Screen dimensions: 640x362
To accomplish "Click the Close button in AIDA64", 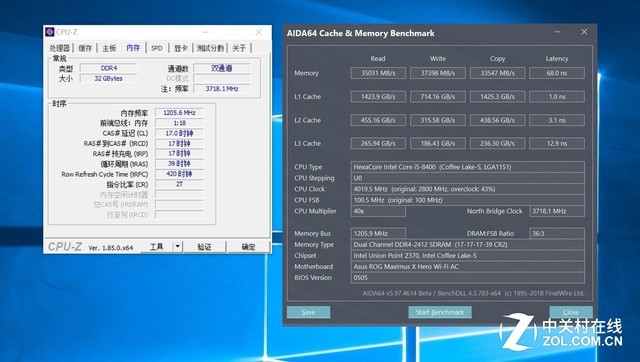I will (x=571, y=312).
